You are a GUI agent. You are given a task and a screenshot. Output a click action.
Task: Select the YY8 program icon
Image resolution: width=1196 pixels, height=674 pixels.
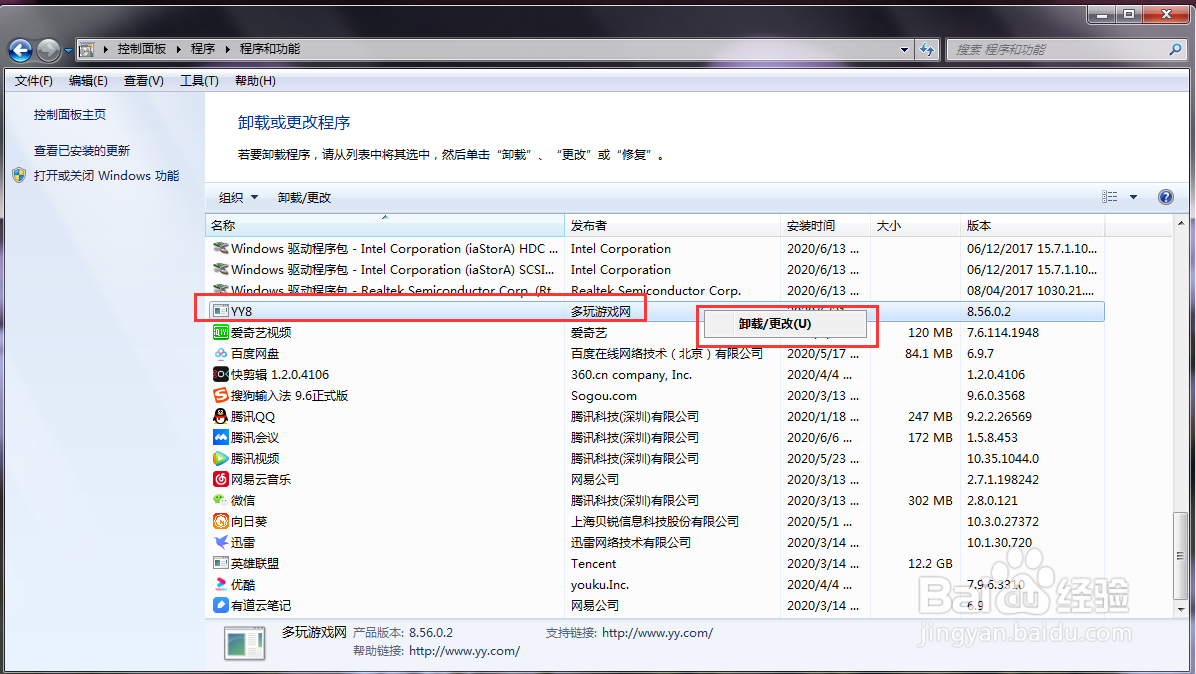220,311
